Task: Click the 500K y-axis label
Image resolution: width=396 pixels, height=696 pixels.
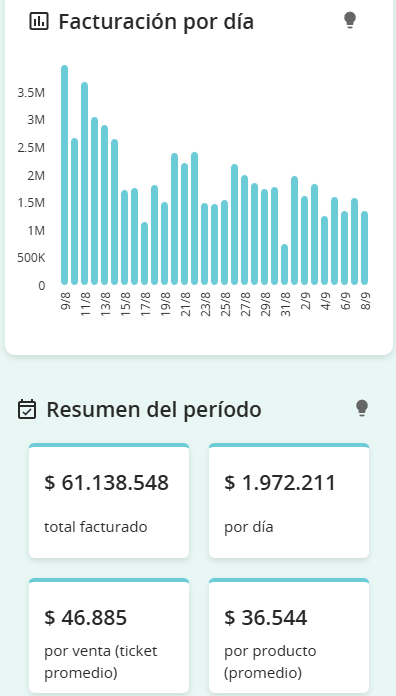Action: pos(31,258)
